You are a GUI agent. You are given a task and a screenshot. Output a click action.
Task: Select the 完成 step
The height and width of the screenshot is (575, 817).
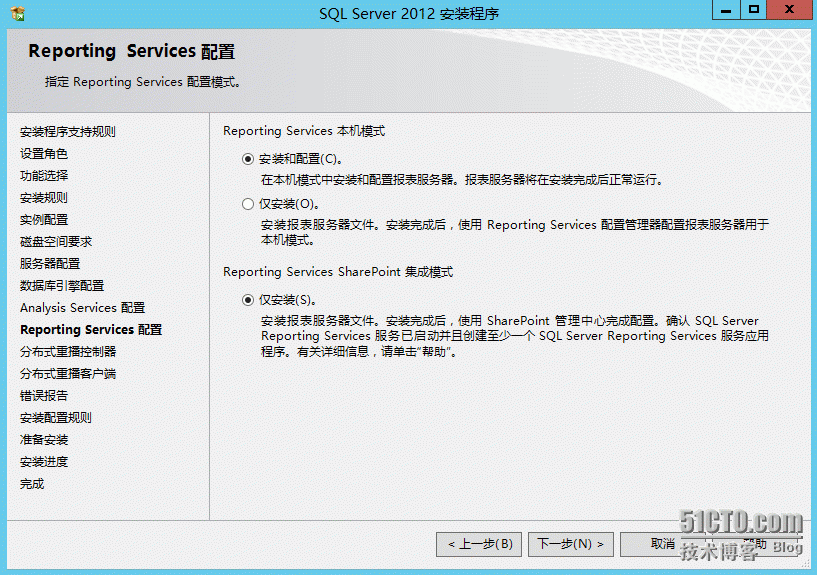pos(32,484)
